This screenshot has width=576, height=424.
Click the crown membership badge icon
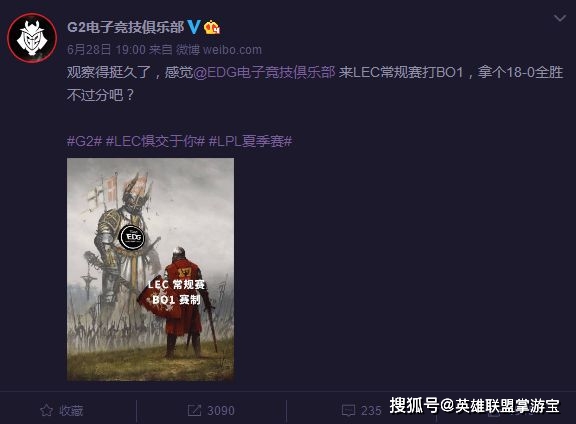click(212, 28)
